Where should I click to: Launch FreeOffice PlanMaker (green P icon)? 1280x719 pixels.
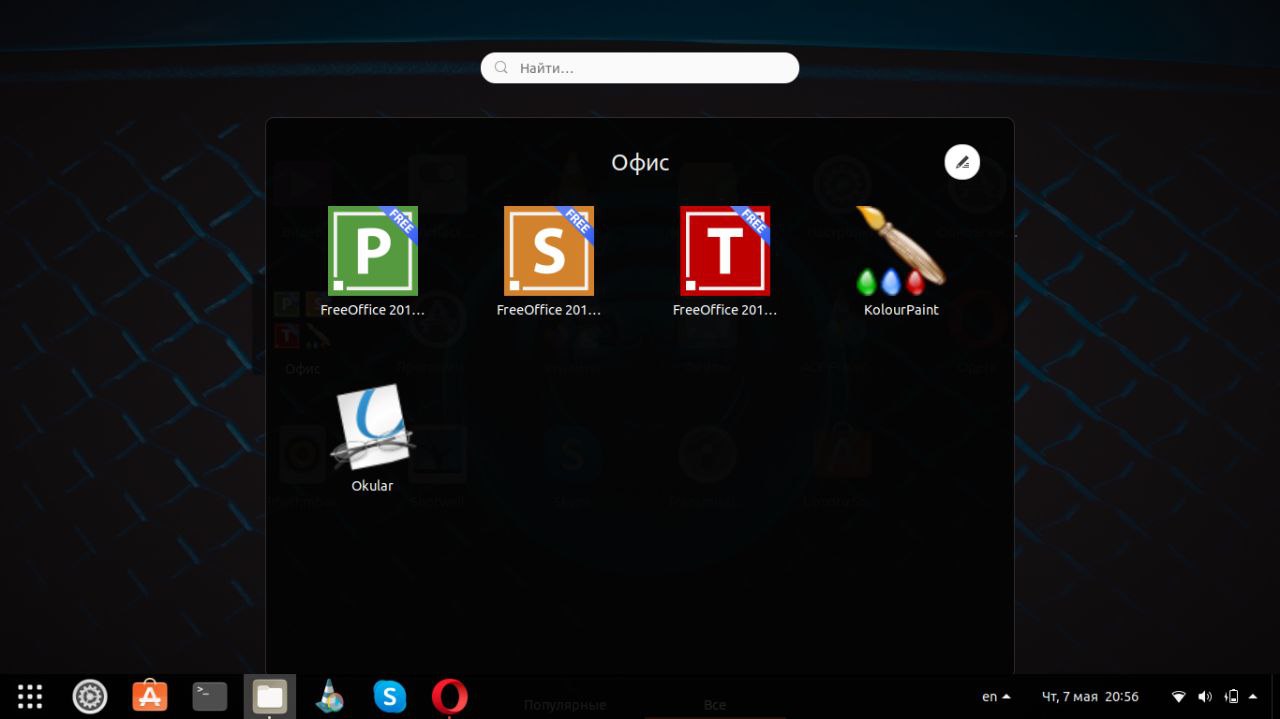coord(373,251)
